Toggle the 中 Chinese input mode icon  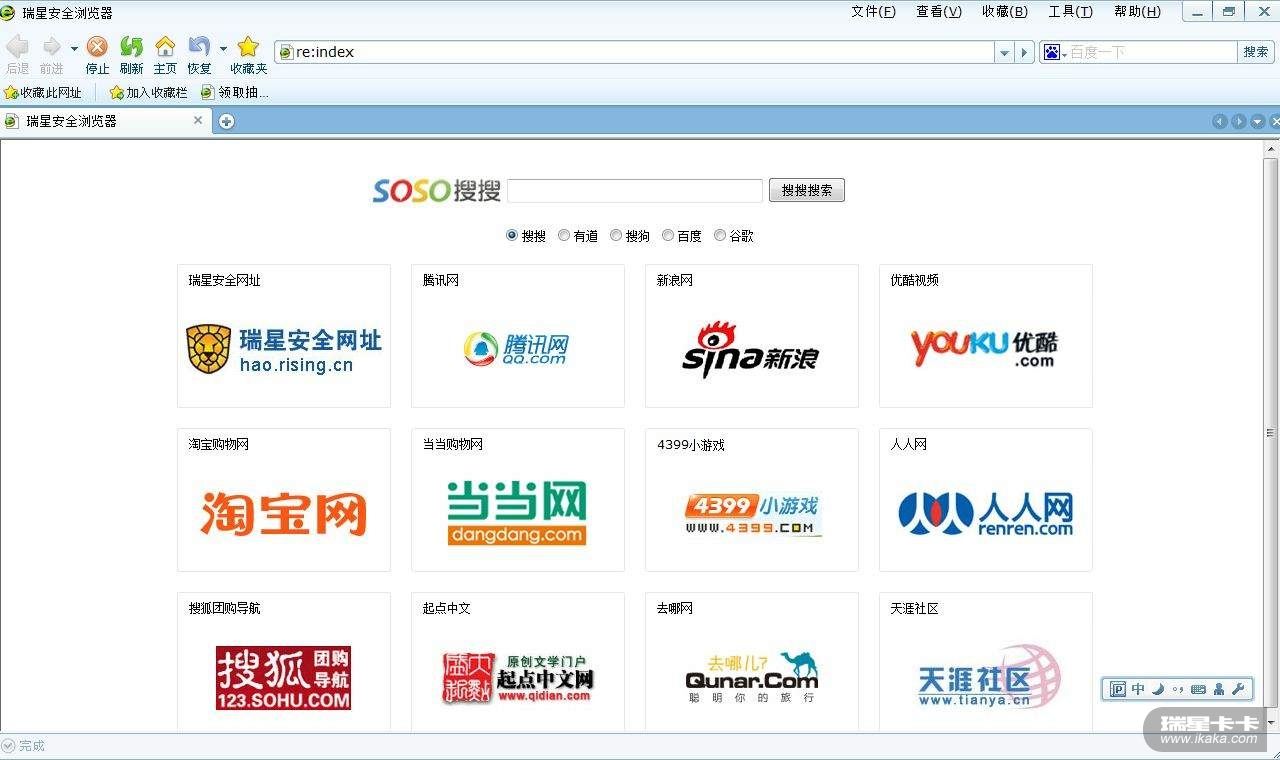(1138, 689)
